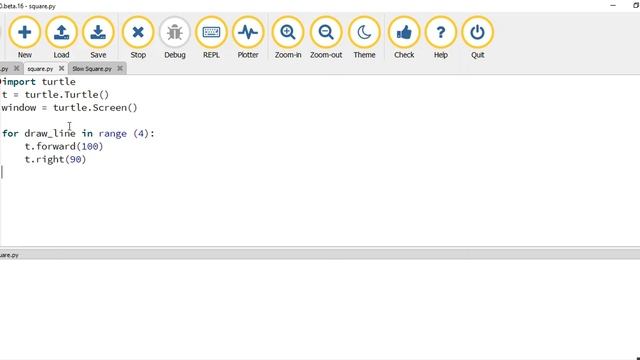Open the Load file button

pos(61,38)
